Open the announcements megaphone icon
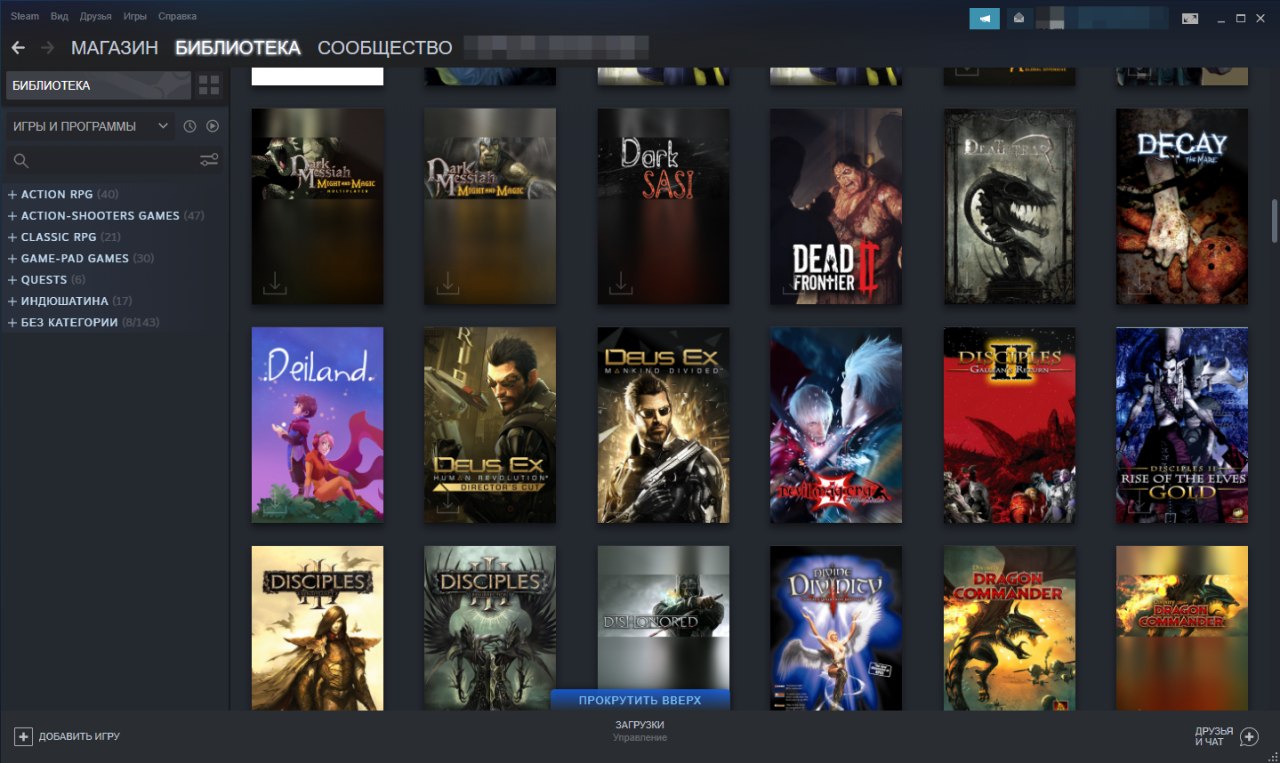This screenshot has width=1280, height=763. point(984,18)
